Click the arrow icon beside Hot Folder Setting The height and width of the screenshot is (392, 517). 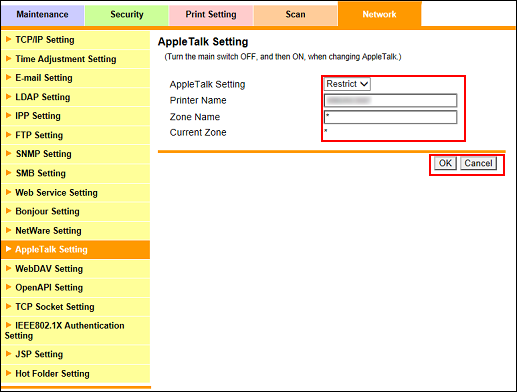(9, 373)
